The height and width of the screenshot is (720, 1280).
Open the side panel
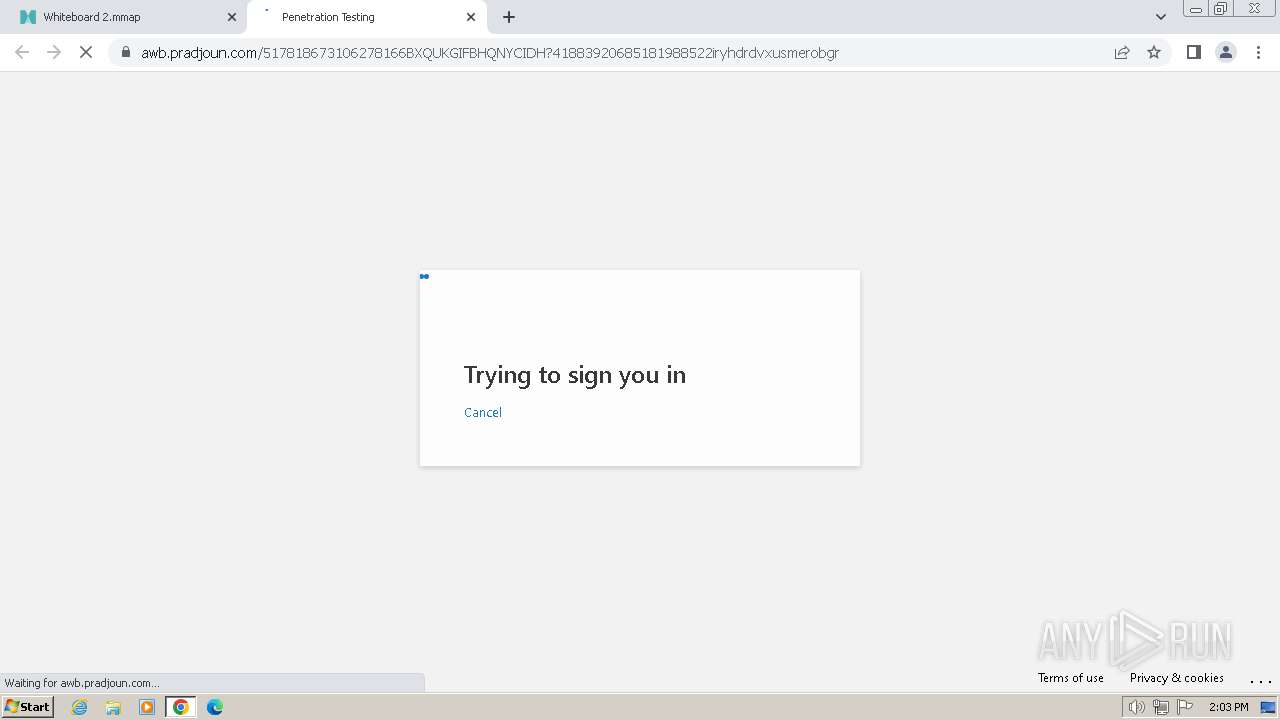1193,52
